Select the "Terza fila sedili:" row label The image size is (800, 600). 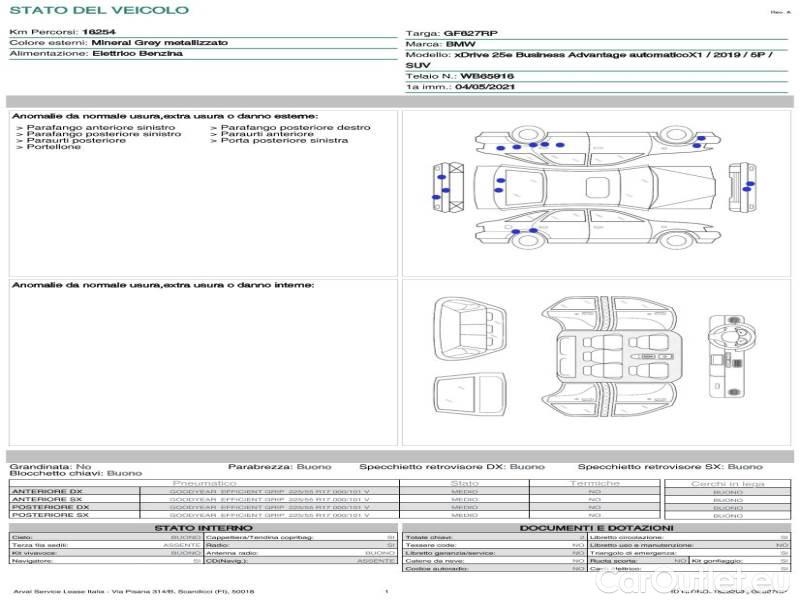click(x=40, y=545)
